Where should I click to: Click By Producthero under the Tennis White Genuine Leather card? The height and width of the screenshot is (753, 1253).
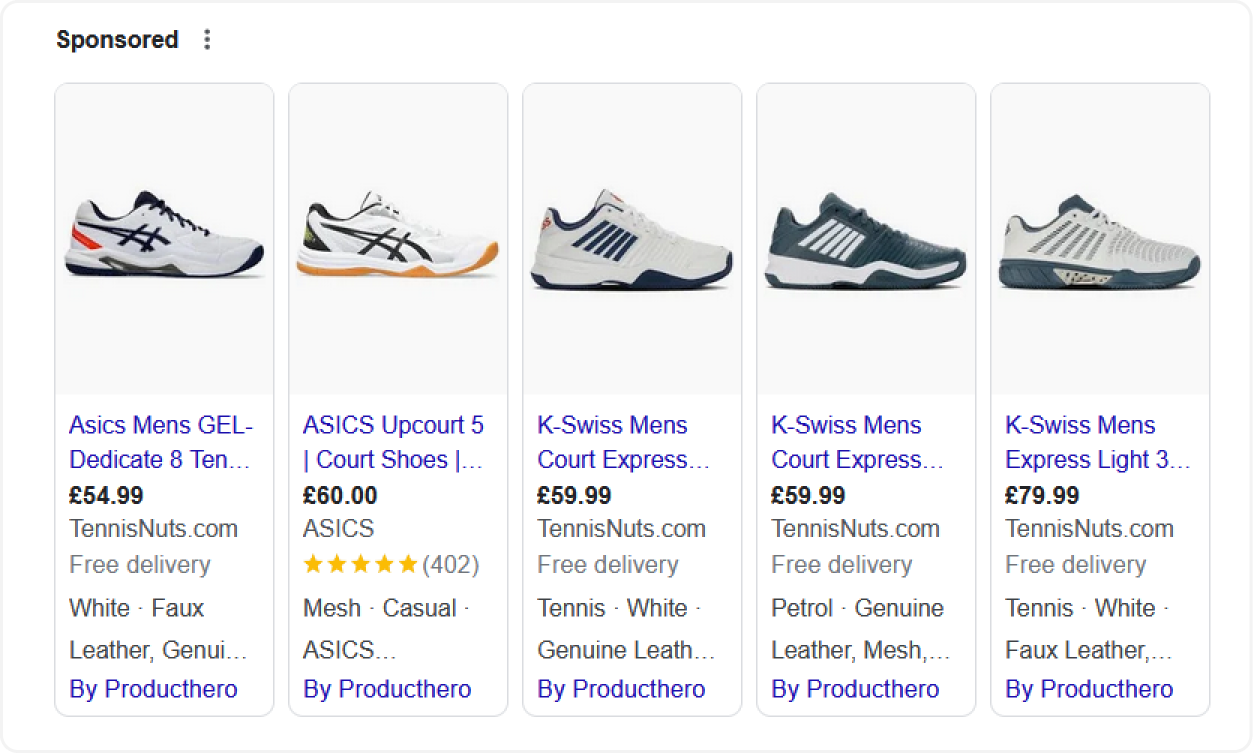coord(621,689)
